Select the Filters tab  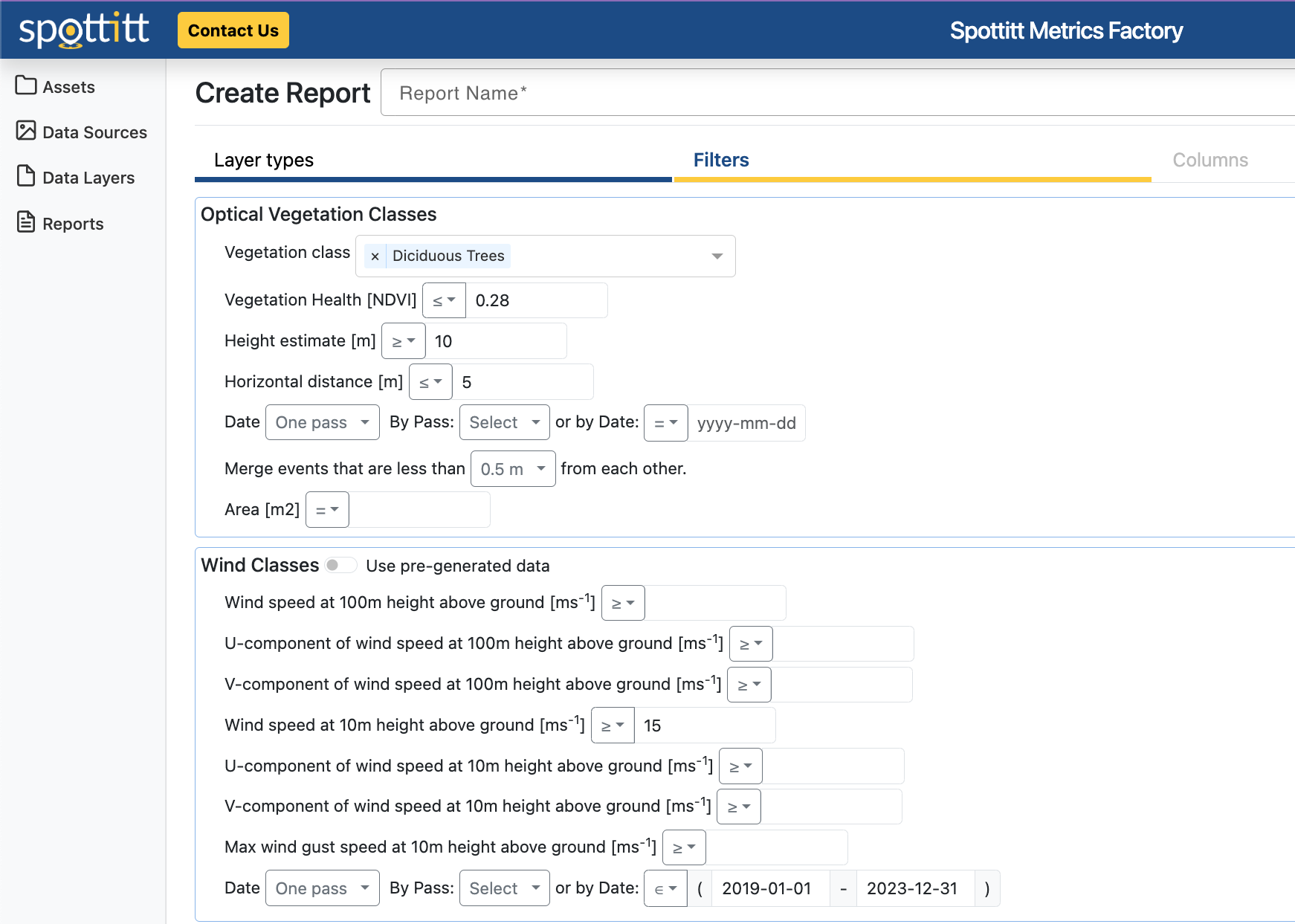(x=720, y=161)
